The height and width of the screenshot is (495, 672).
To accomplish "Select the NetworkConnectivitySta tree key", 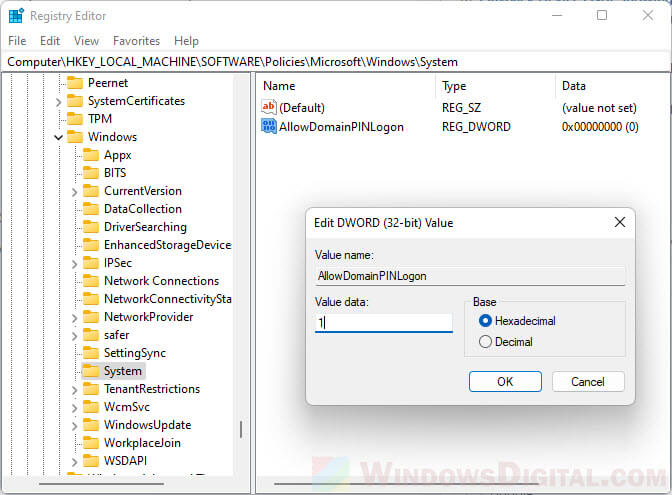I will (168, 299).
